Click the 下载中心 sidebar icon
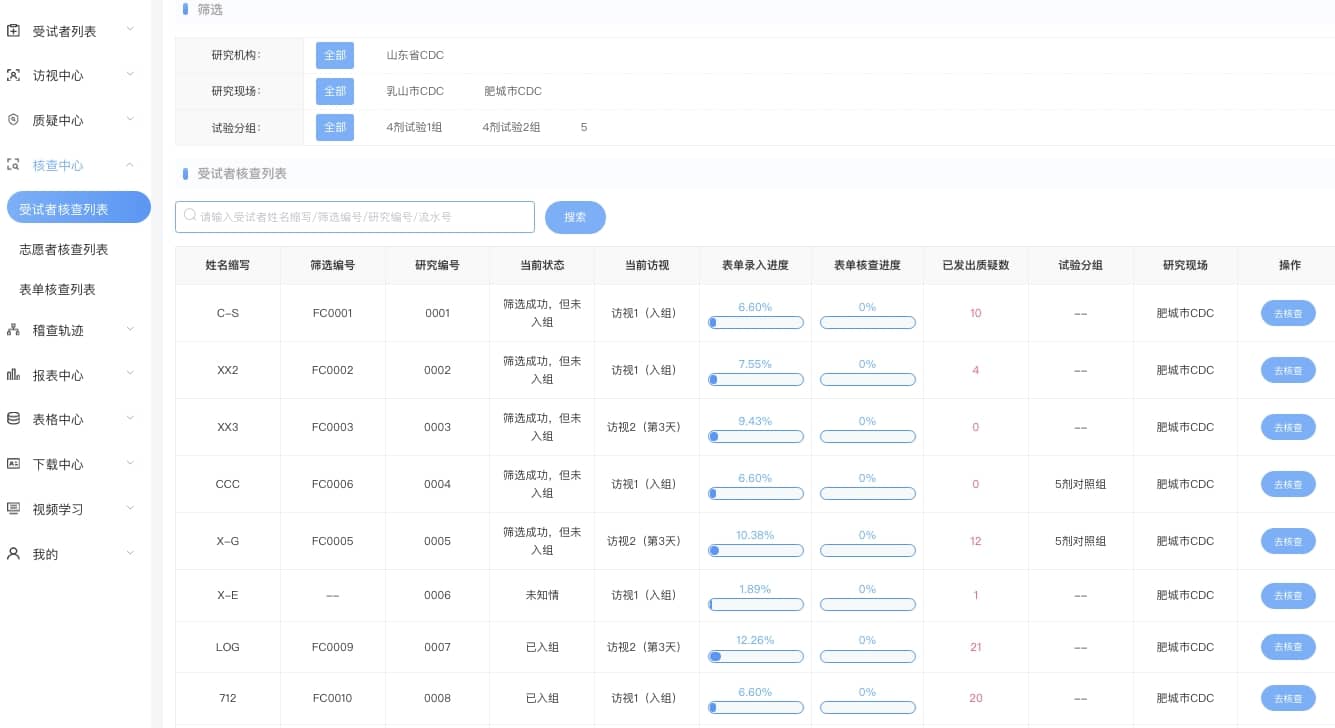Image resolution: width=1335 pixels, height=728 pixels. tap(13, 464)
